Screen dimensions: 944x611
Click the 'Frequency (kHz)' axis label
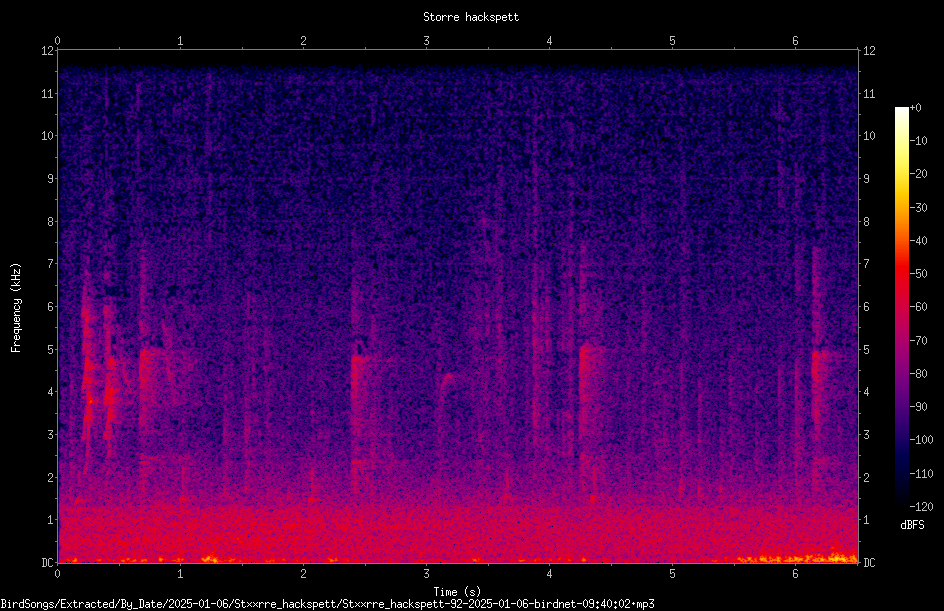(16, 308)
